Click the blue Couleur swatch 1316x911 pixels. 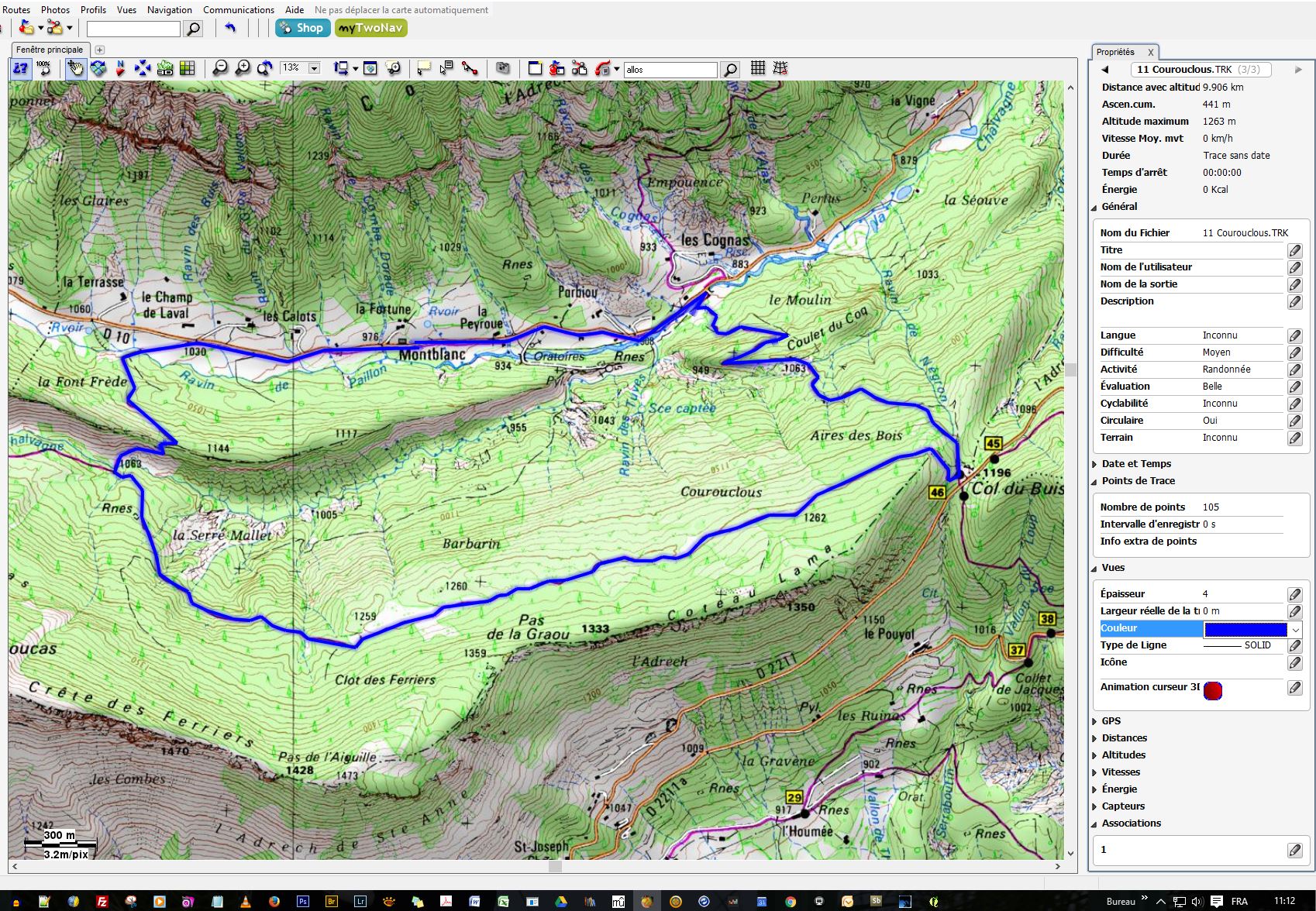(1245, 629)
